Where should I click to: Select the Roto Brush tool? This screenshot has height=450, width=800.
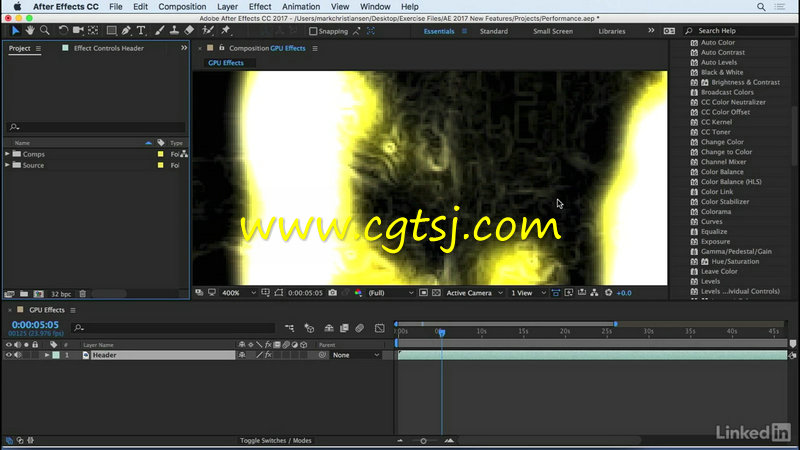(207, 31)
